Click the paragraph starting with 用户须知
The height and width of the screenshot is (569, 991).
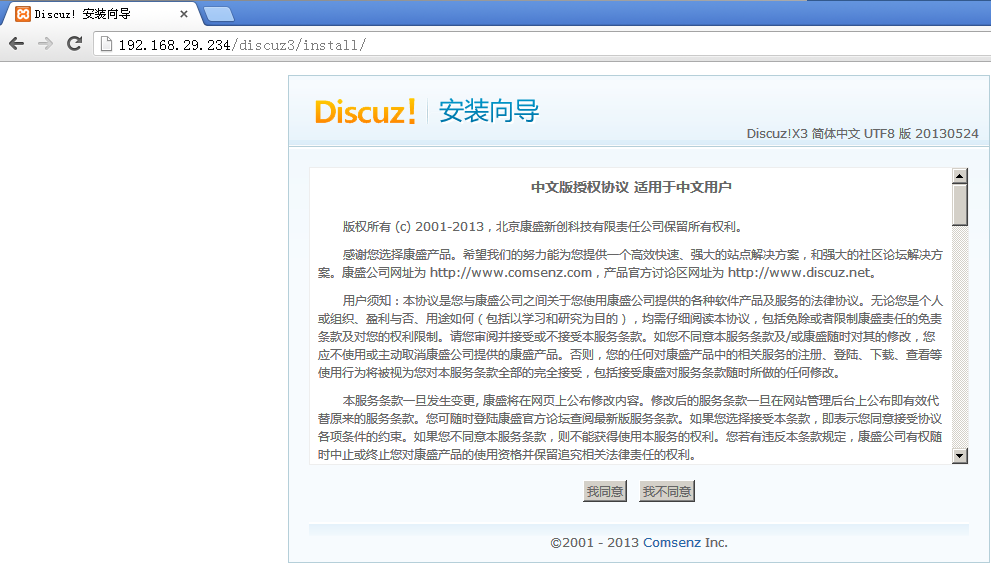pyautogui.click(x=630, y=336)
